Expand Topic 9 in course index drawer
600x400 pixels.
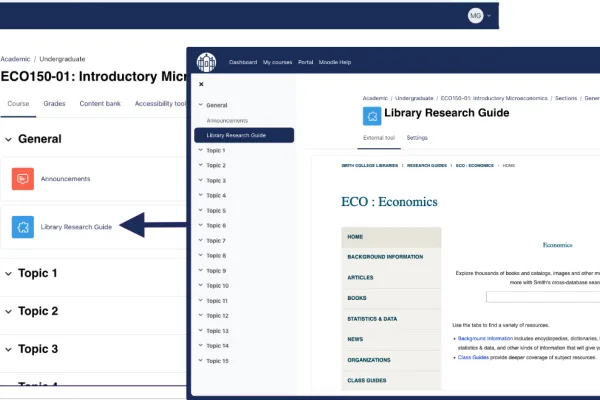click(x=201, y=270)
